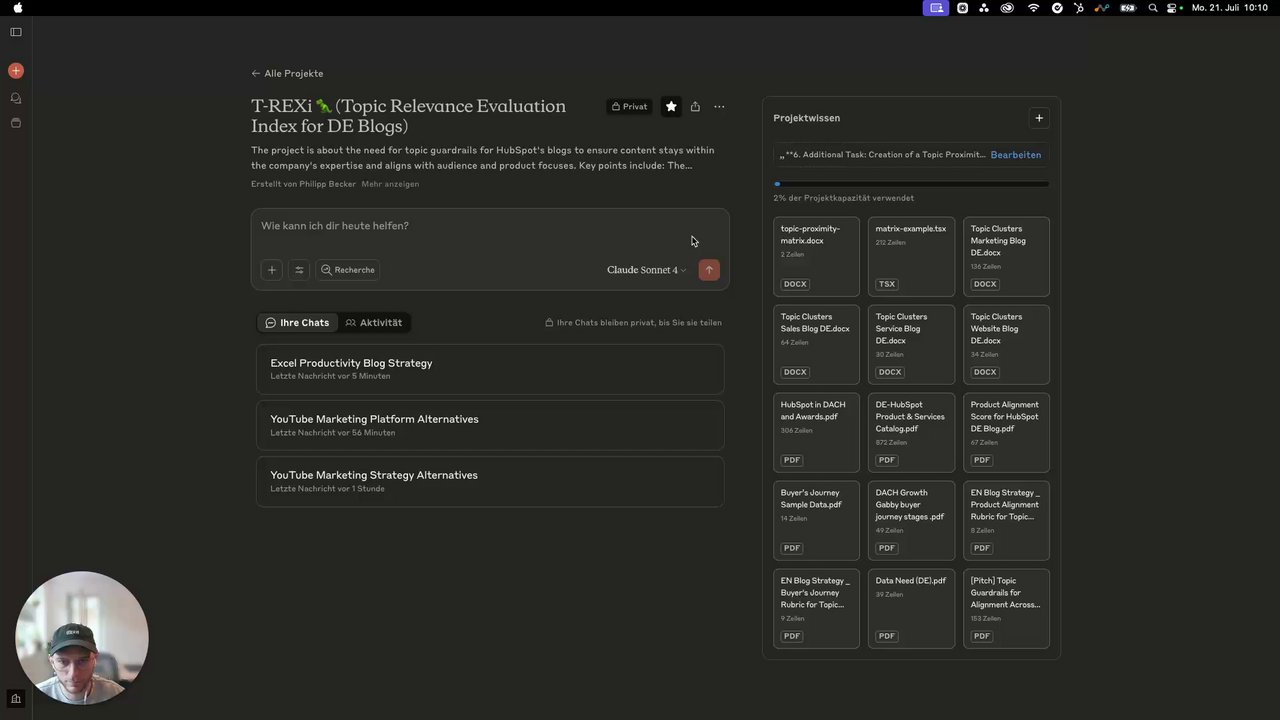Share the project using the share icon
Screen dimensions: 1280x720
[x=695, y=106]
